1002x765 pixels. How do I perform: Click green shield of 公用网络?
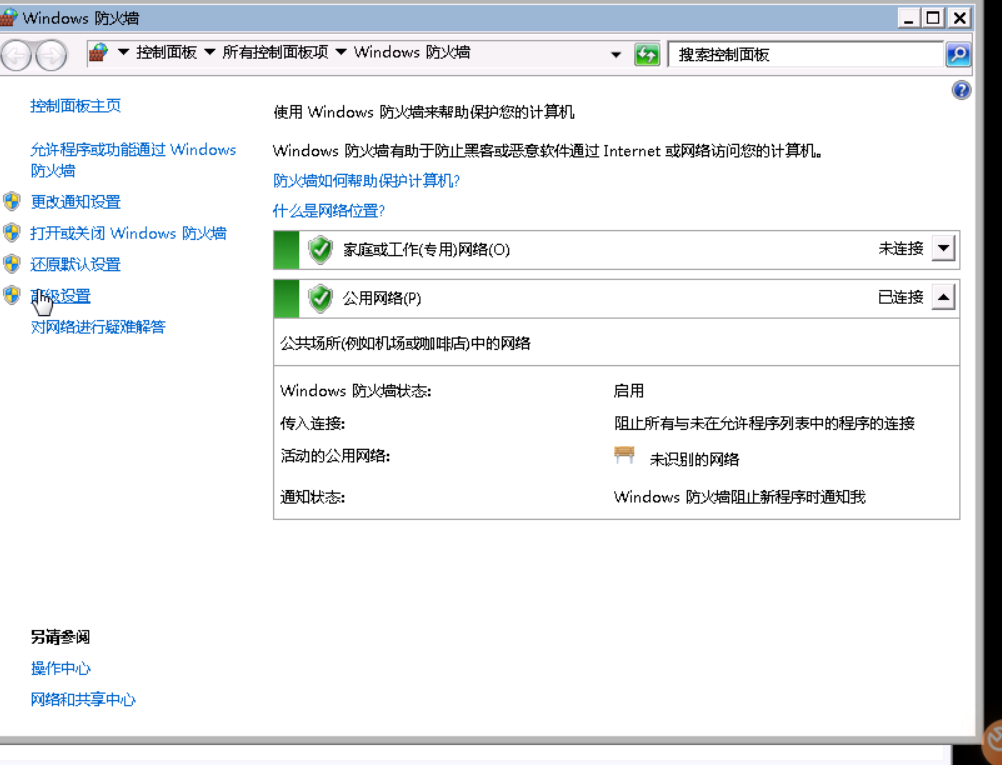click(320, 298)
